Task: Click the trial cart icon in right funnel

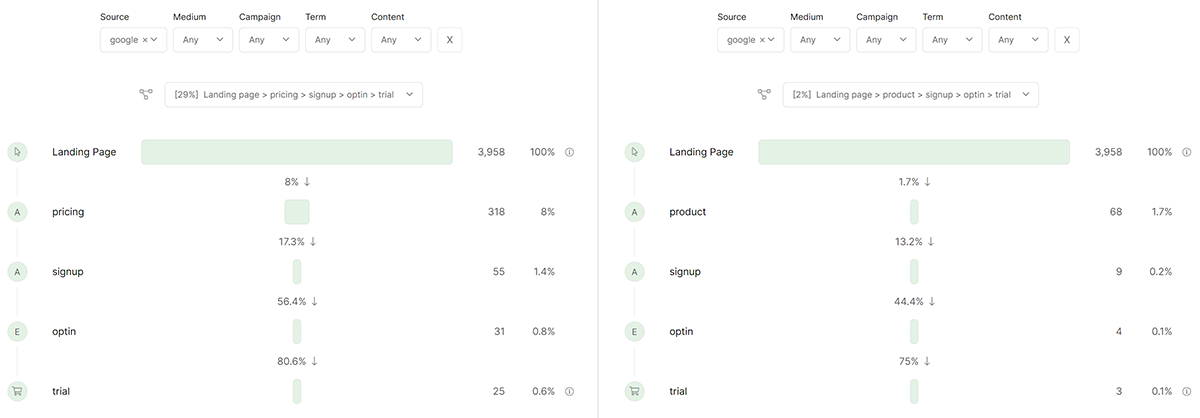Action: click(635, 391)
